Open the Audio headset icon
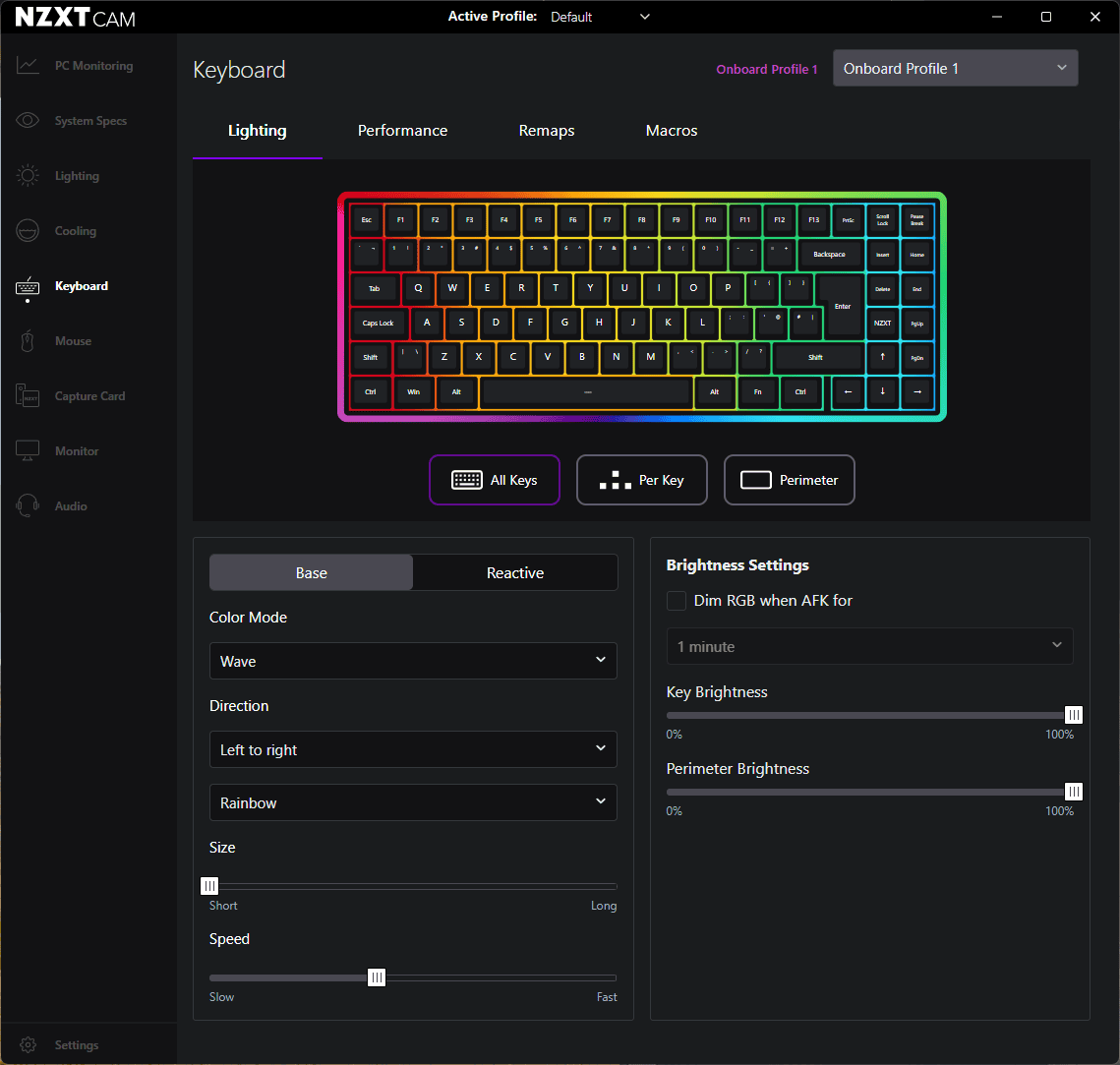 28,505
